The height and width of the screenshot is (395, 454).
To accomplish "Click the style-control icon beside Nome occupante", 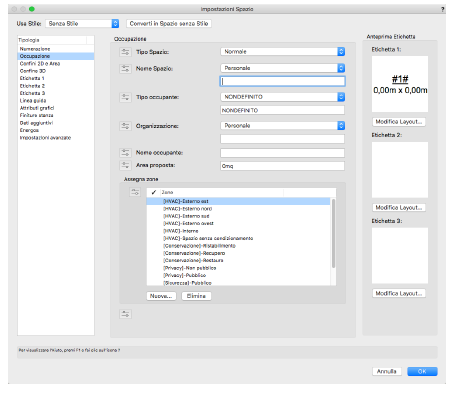I will click(x=125, y=153).
